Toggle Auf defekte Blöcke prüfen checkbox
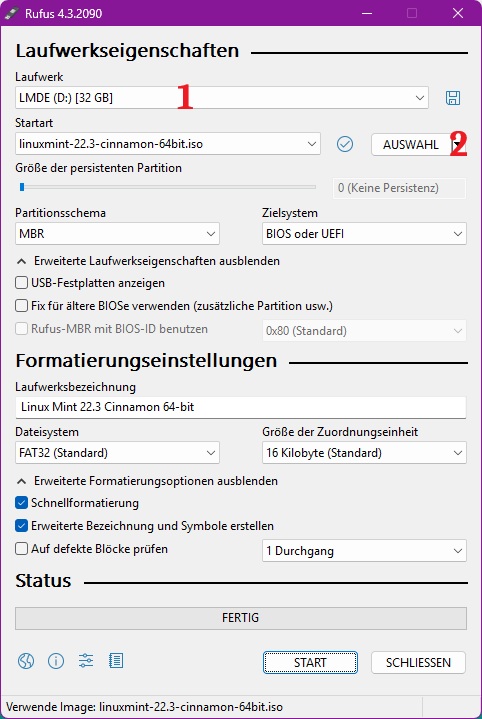Screen dimensions: 482x719 [x=22, y=549]
